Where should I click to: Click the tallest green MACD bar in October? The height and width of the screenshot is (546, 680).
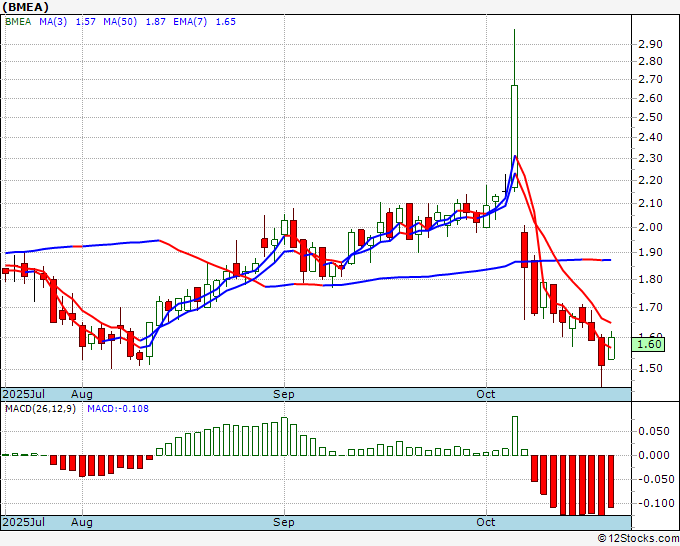(x=515, y=436)
